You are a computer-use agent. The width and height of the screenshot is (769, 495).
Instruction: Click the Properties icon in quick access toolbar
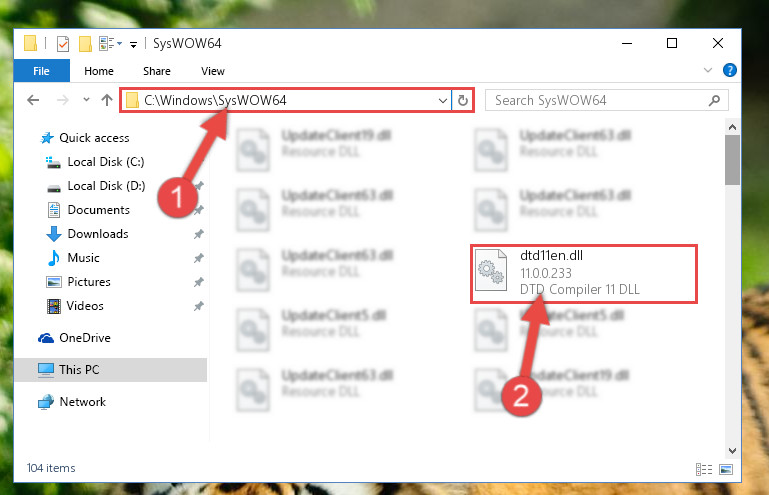63,44
